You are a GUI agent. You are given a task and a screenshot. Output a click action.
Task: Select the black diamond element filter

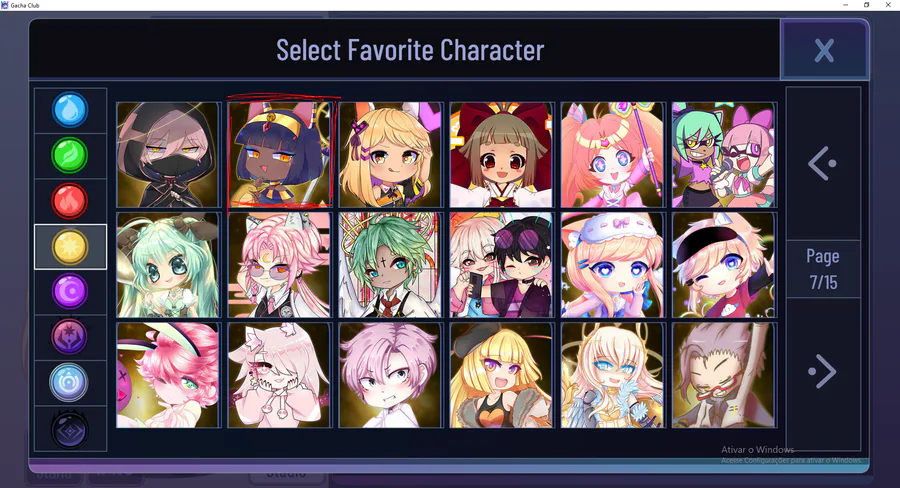point(70,429)
